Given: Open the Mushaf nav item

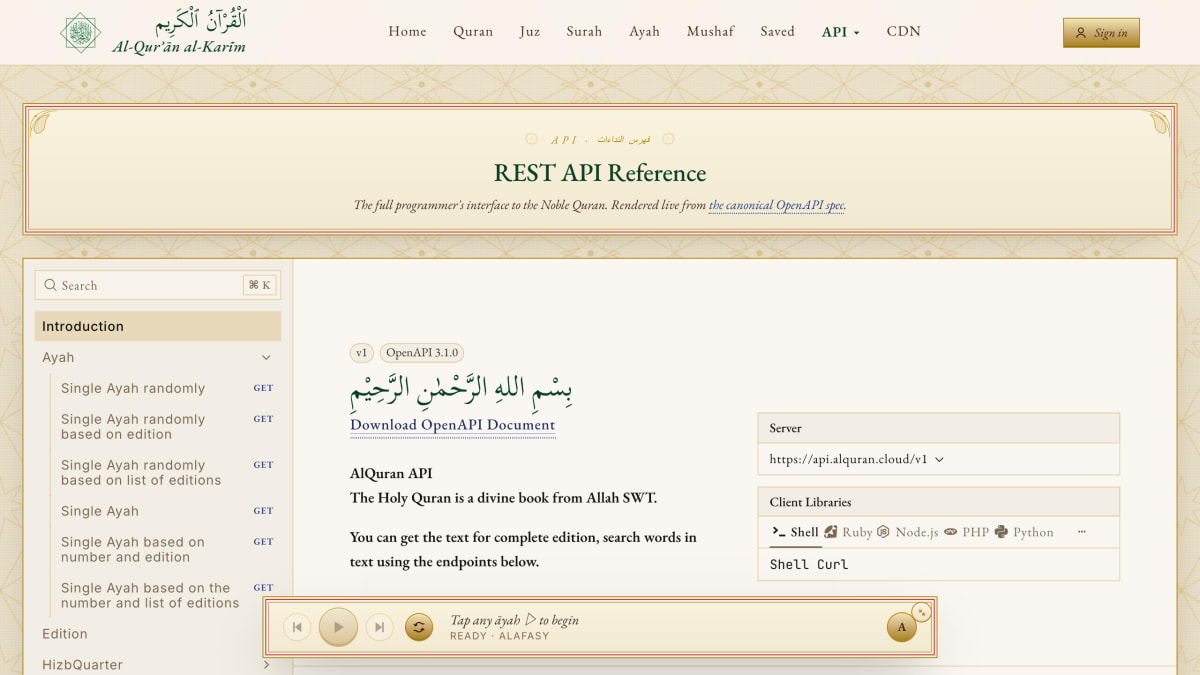Looking at the screenshot, I should 710,32.
